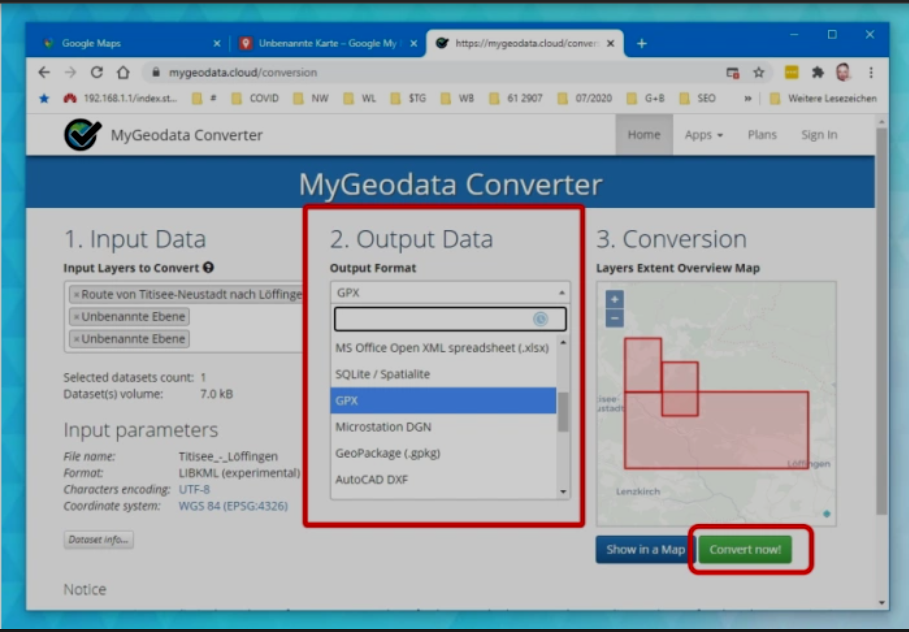The height and width of the screenshot is (632, 909).
Task: Open Dataset info... button
Action: click(99, 539)
